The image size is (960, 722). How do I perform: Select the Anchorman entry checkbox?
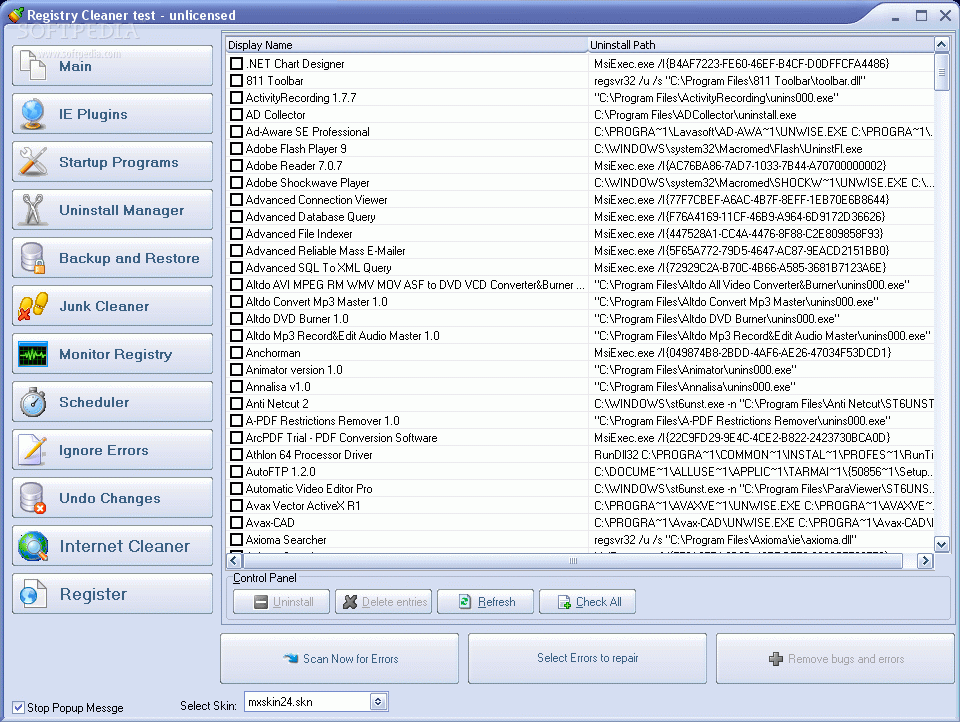click(x=236, y=353)
